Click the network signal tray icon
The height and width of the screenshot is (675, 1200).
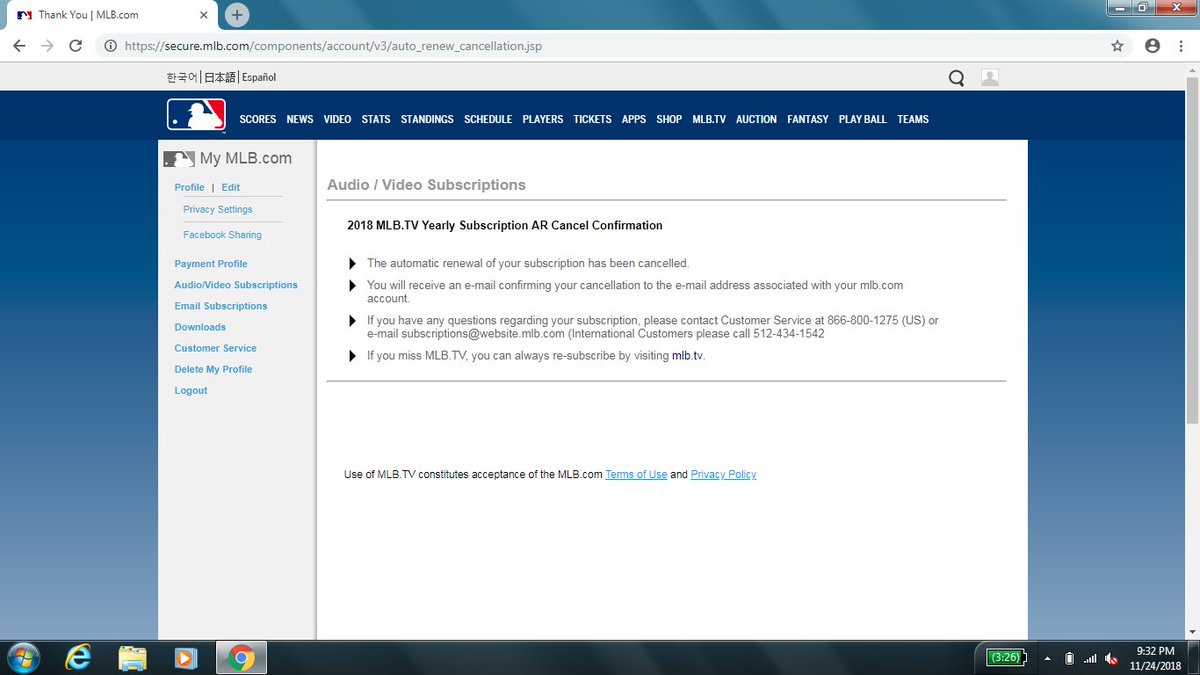(x=1090, y=658)
